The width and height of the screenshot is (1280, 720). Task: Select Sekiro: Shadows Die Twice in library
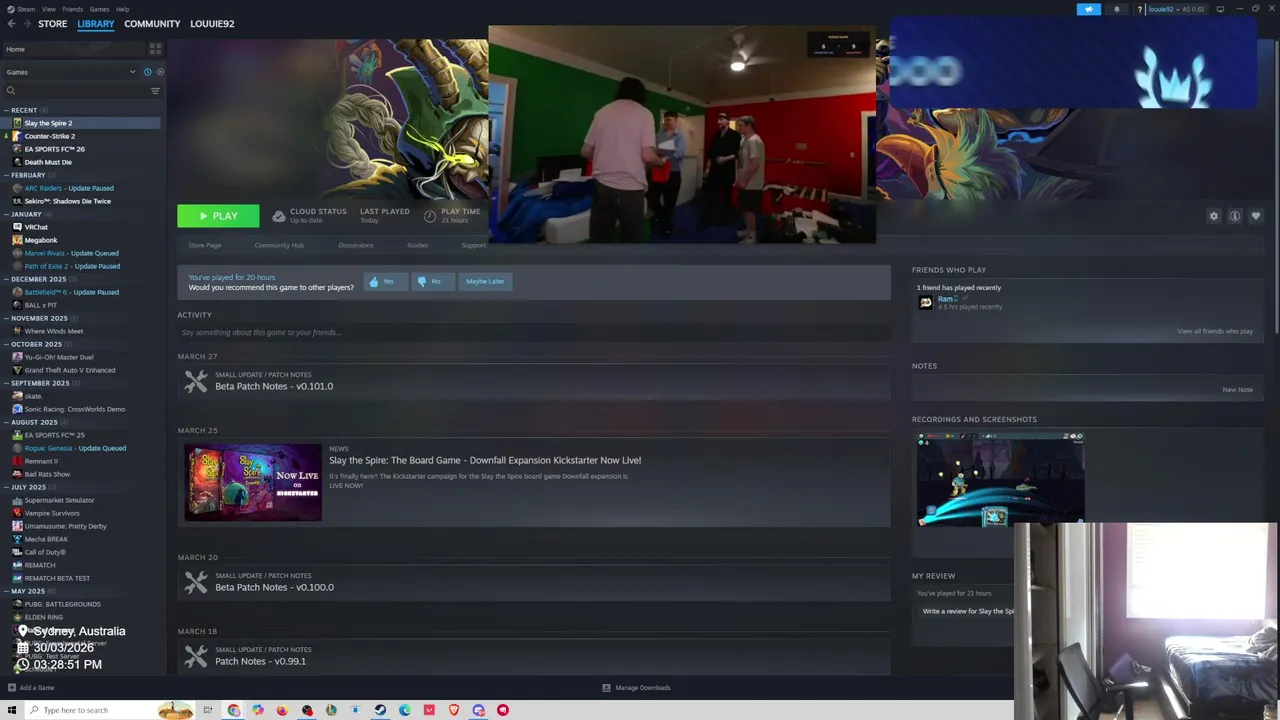coord(67,201)
